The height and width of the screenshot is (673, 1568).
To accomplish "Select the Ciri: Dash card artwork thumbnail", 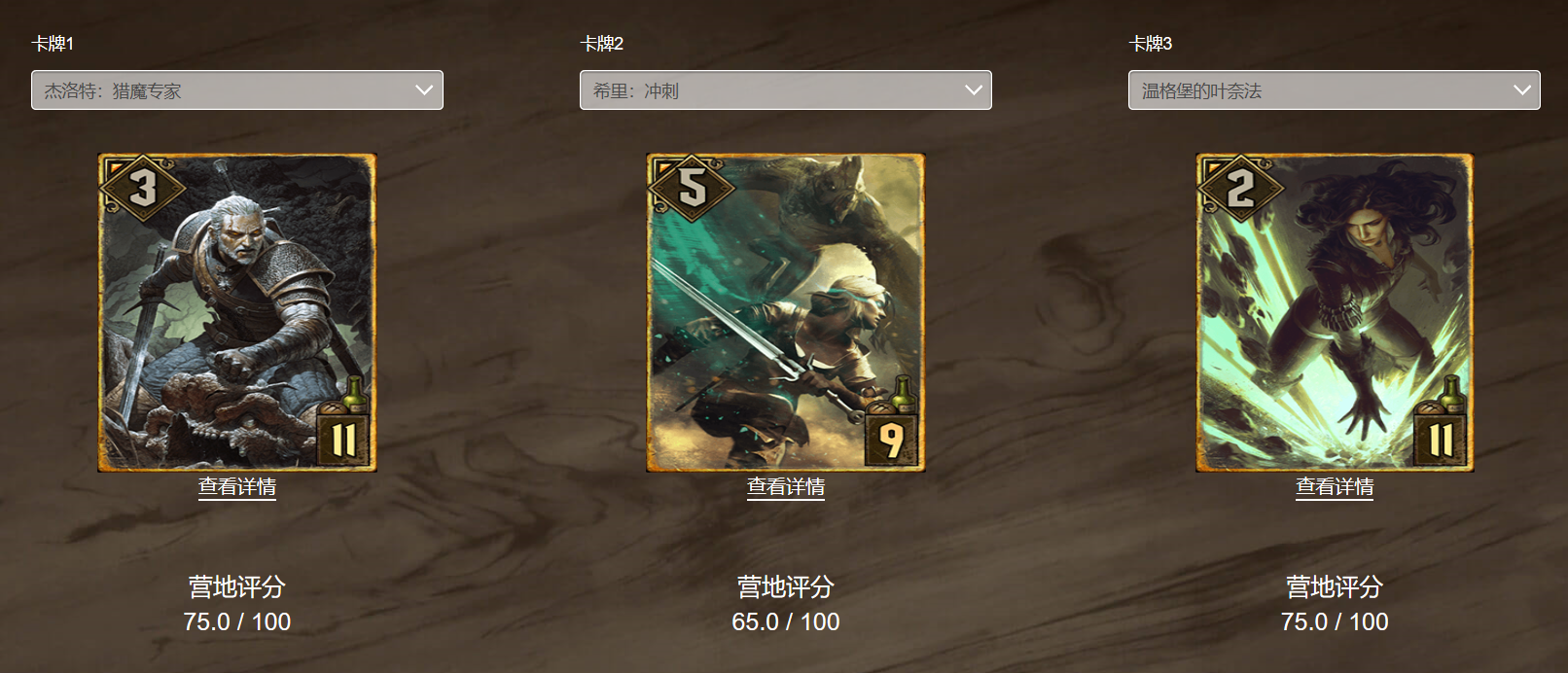I will click(786, 313).
